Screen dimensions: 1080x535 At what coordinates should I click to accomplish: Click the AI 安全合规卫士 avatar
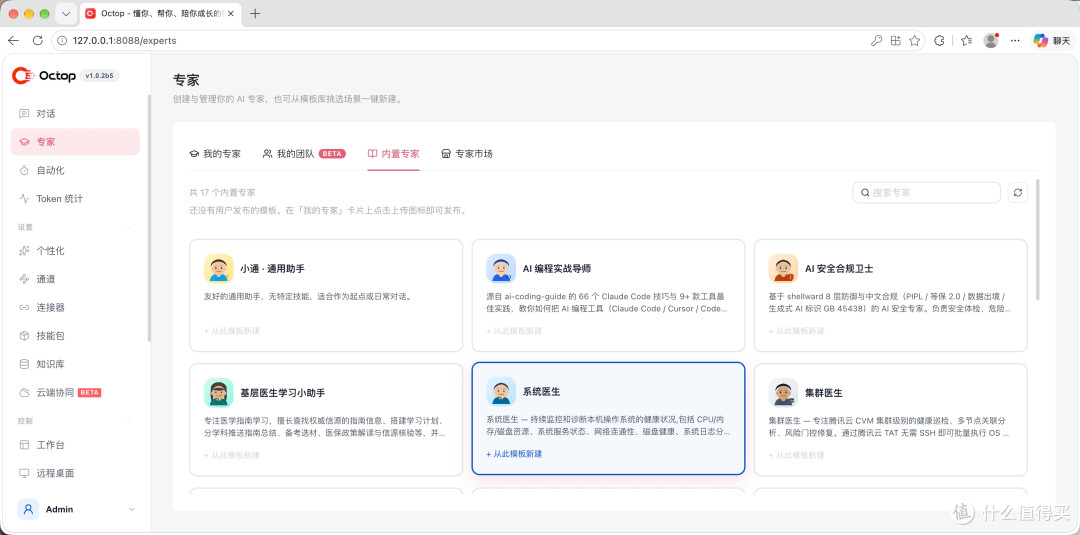click(783, 269)
